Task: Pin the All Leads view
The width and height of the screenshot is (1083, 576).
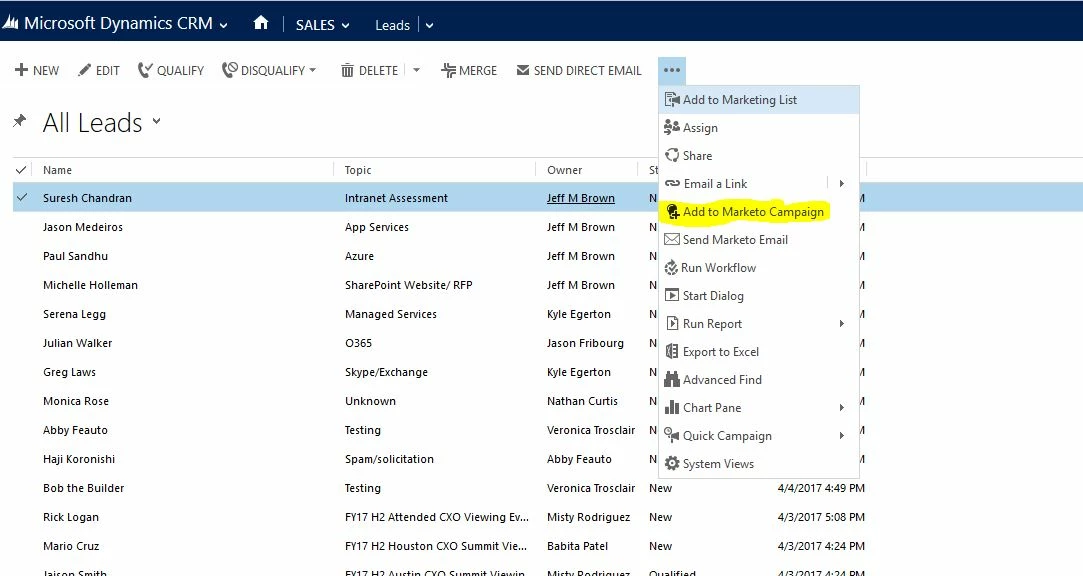Action: (x=19, y=122)
